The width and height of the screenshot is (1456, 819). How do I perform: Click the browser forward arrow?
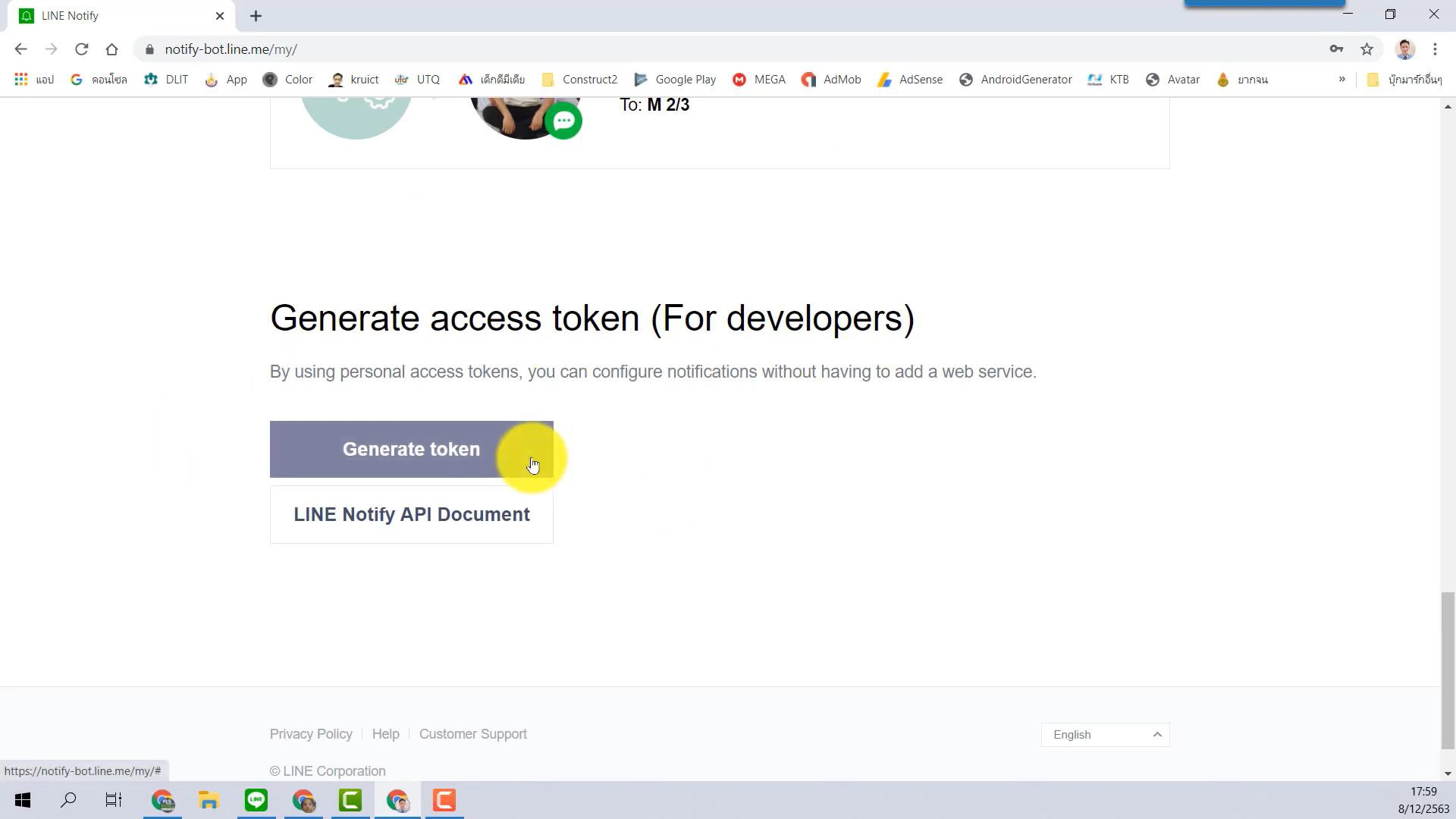click(x=51, y=49)
